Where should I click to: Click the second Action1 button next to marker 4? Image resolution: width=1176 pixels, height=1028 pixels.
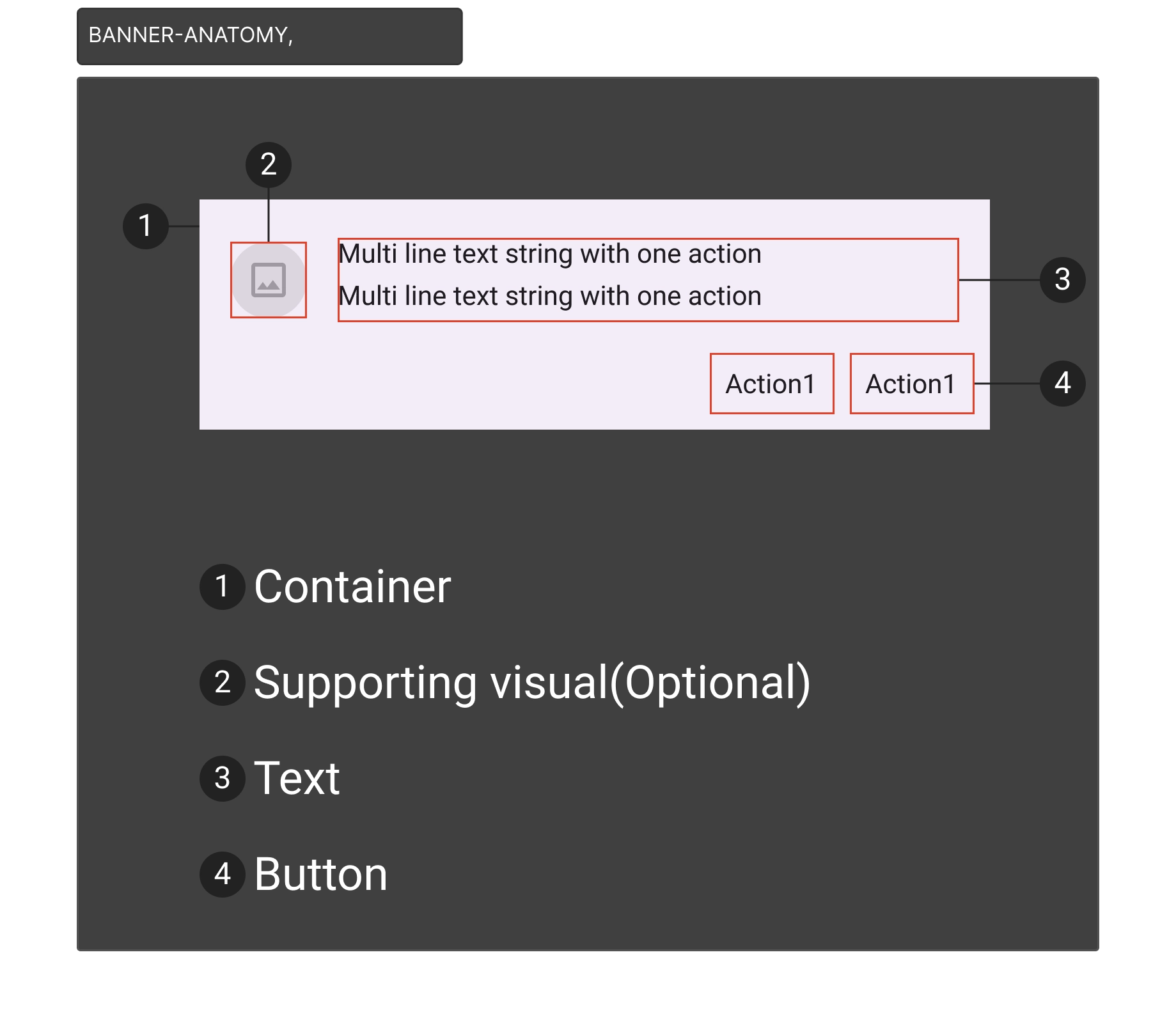point(911,384)
